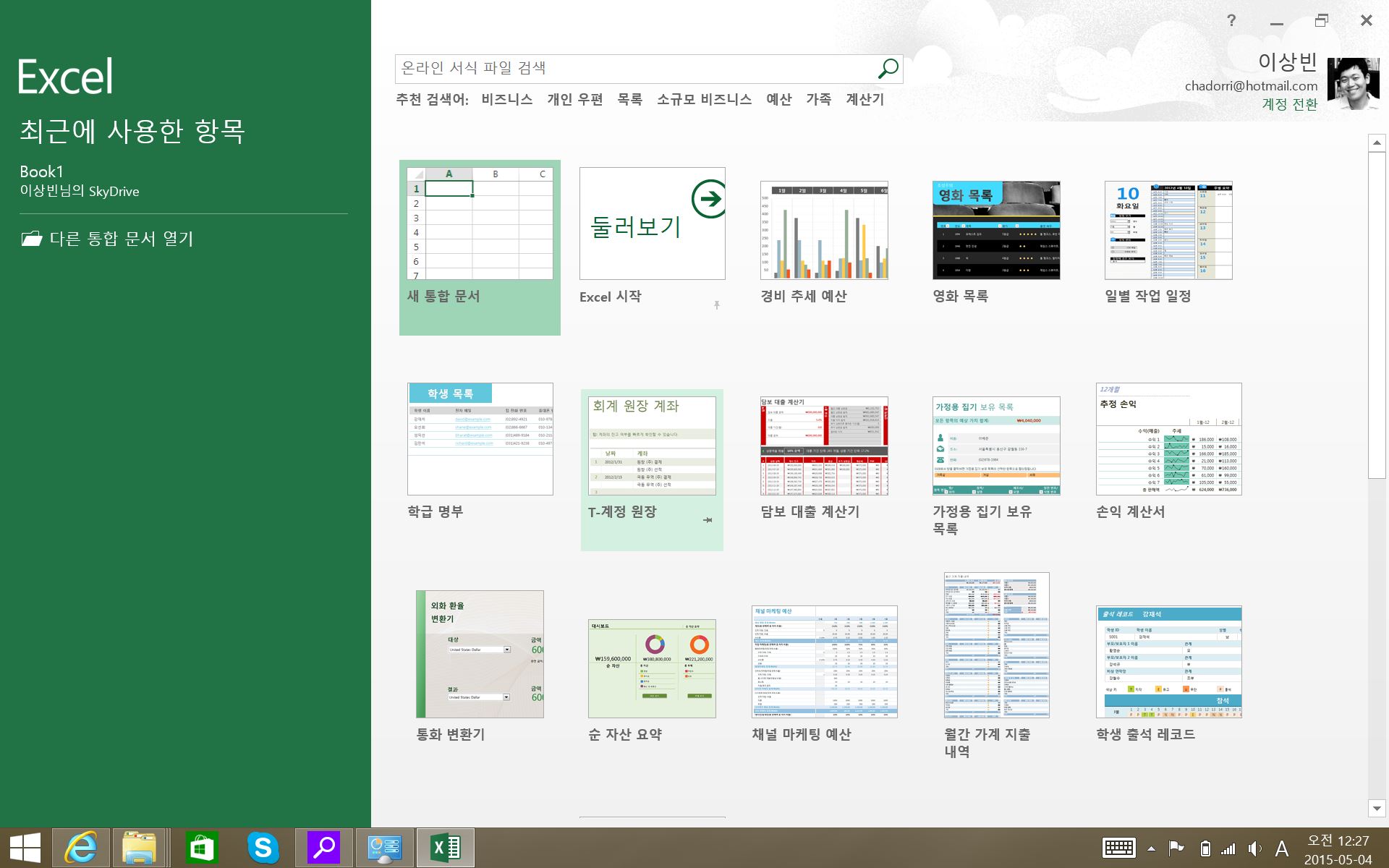Screen dimensions: 1389x868
Task: Open network signal tray icon
Action: coord(1228,848)
